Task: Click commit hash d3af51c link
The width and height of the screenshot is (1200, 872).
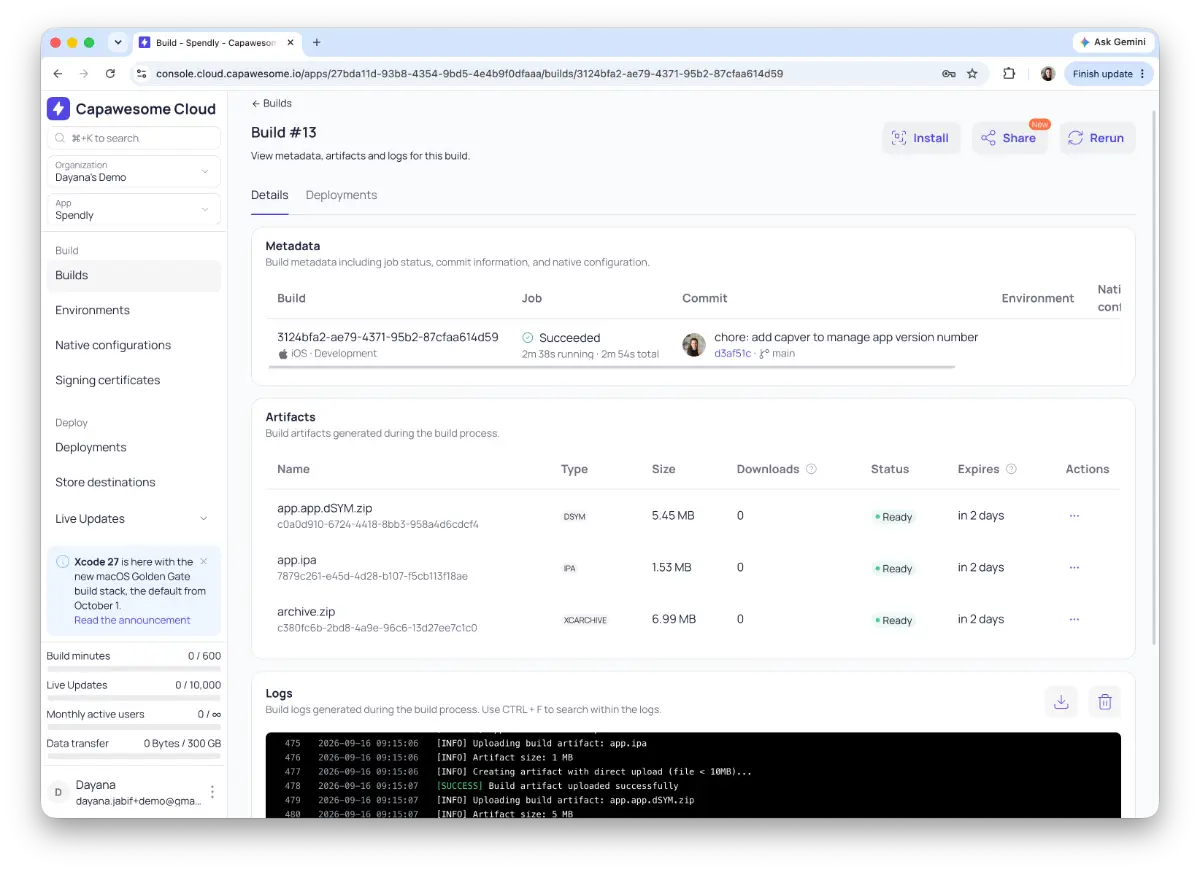Action: click(732, 353)
